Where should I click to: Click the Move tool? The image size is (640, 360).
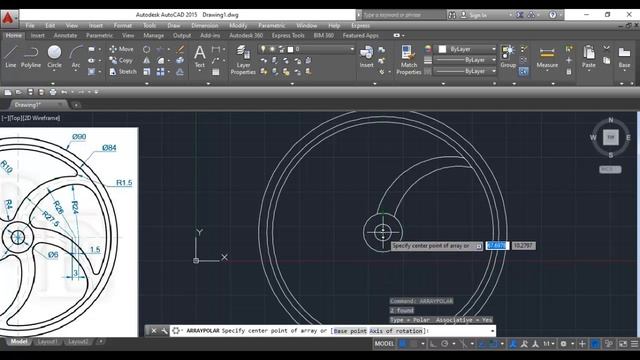[121, 49]
